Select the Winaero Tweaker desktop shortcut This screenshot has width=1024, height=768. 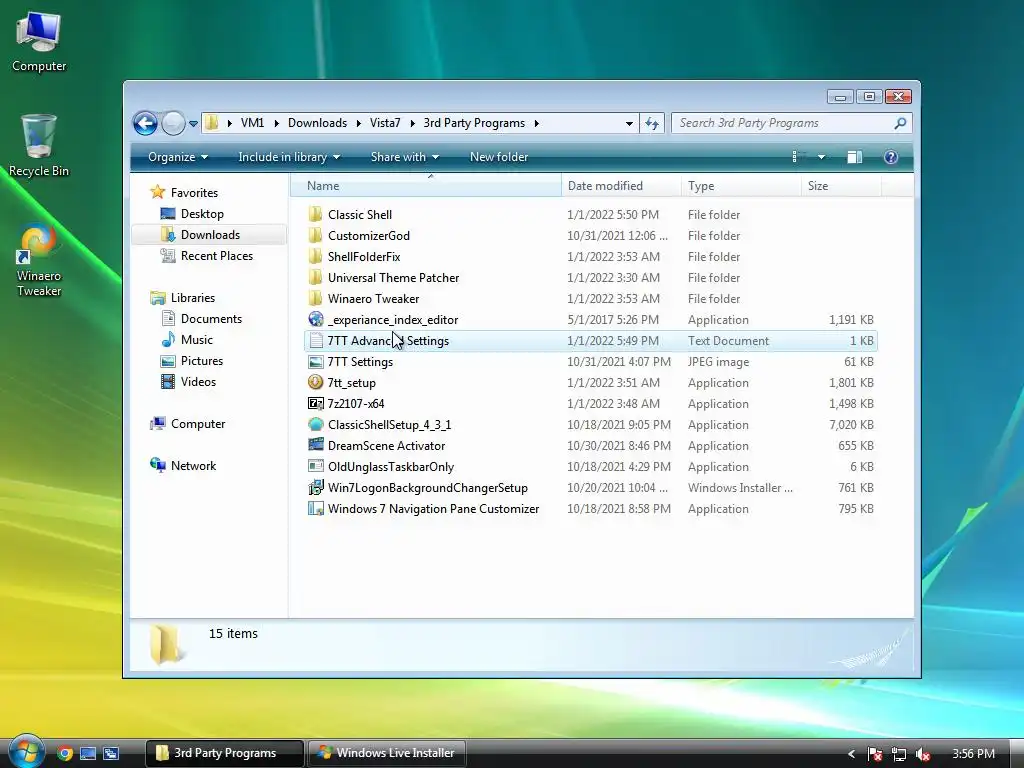pyautogui.click(x=39, y=261)
